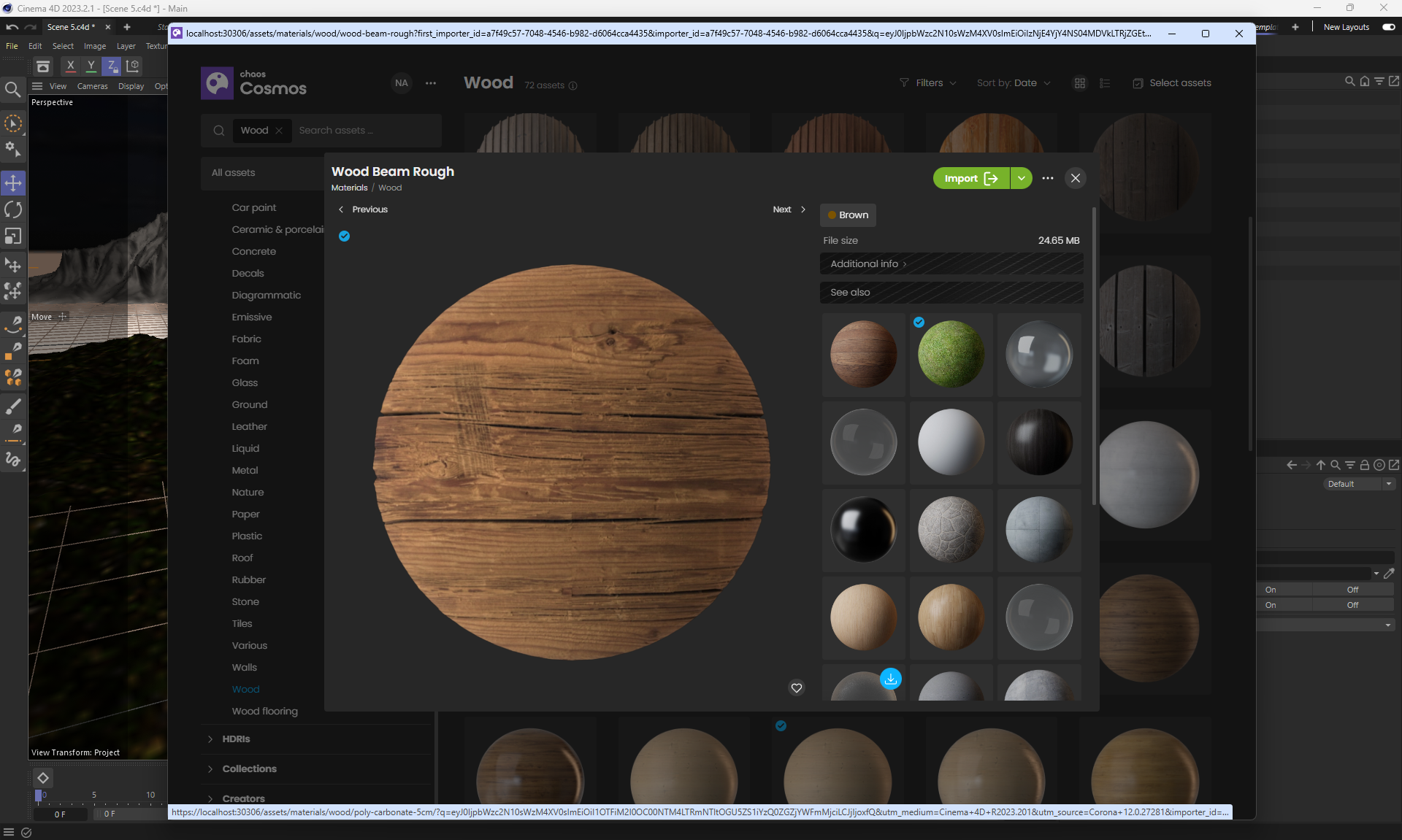Select the Rotate tool in left toolbar

point(13,210)
